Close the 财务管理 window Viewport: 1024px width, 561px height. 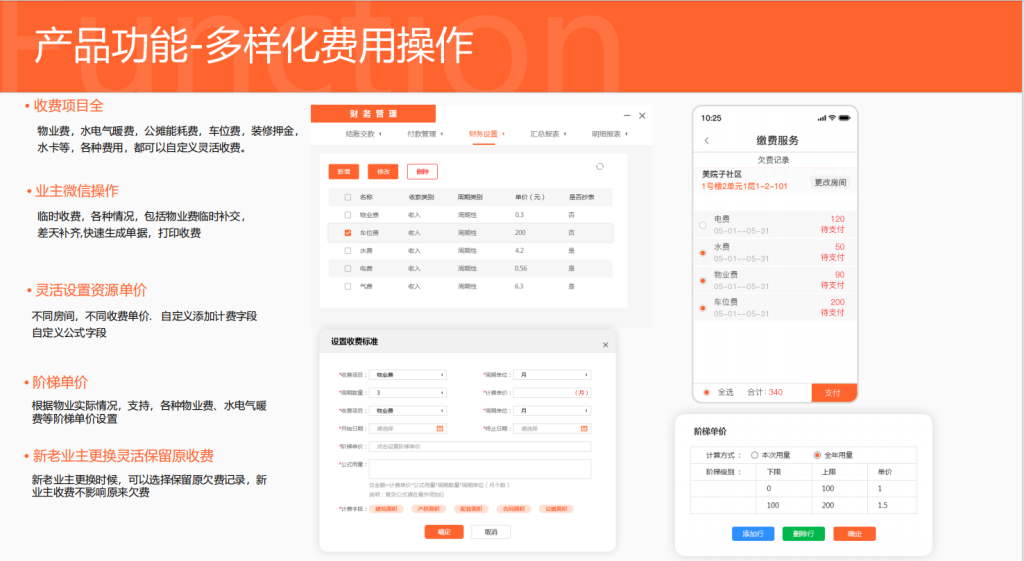[x=642, y=116]
